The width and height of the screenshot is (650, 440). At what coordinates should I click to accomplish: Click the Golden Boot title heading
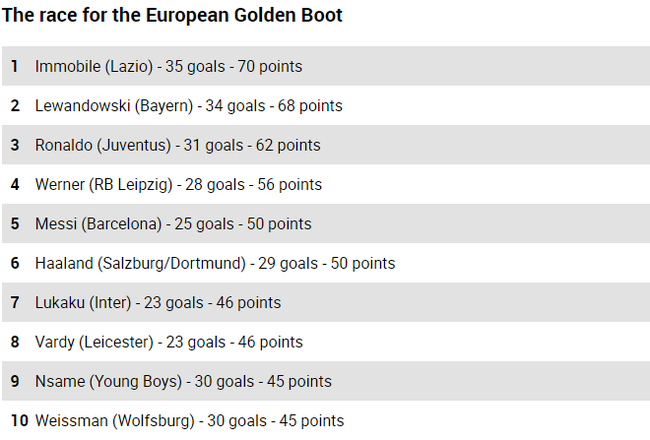pyautogui.click(x=172, y=15)
